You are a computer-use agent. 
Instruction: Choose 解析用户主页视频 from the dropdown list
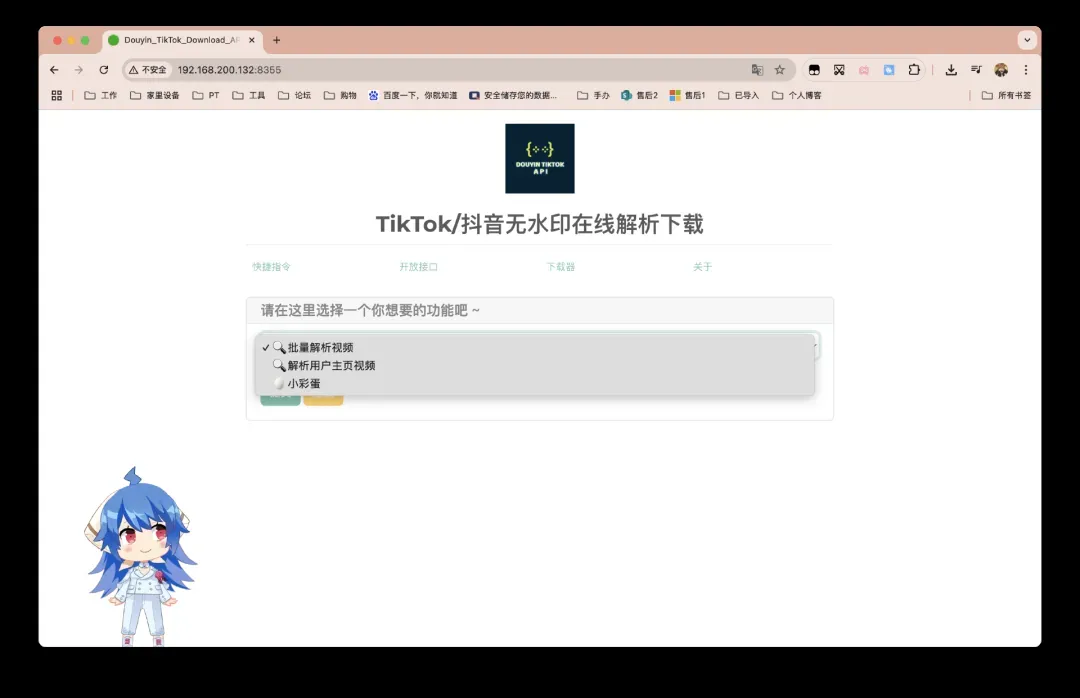331,366
